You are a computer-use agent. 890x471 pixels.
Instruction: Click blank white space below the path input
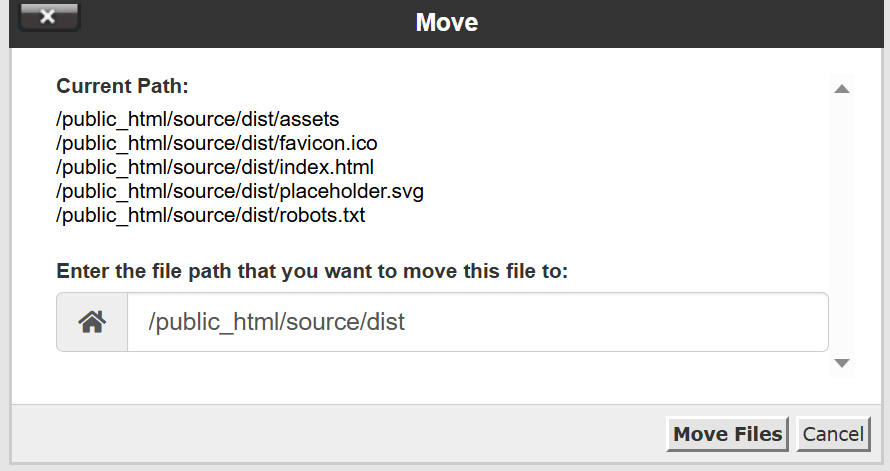[x=420, y=377]
